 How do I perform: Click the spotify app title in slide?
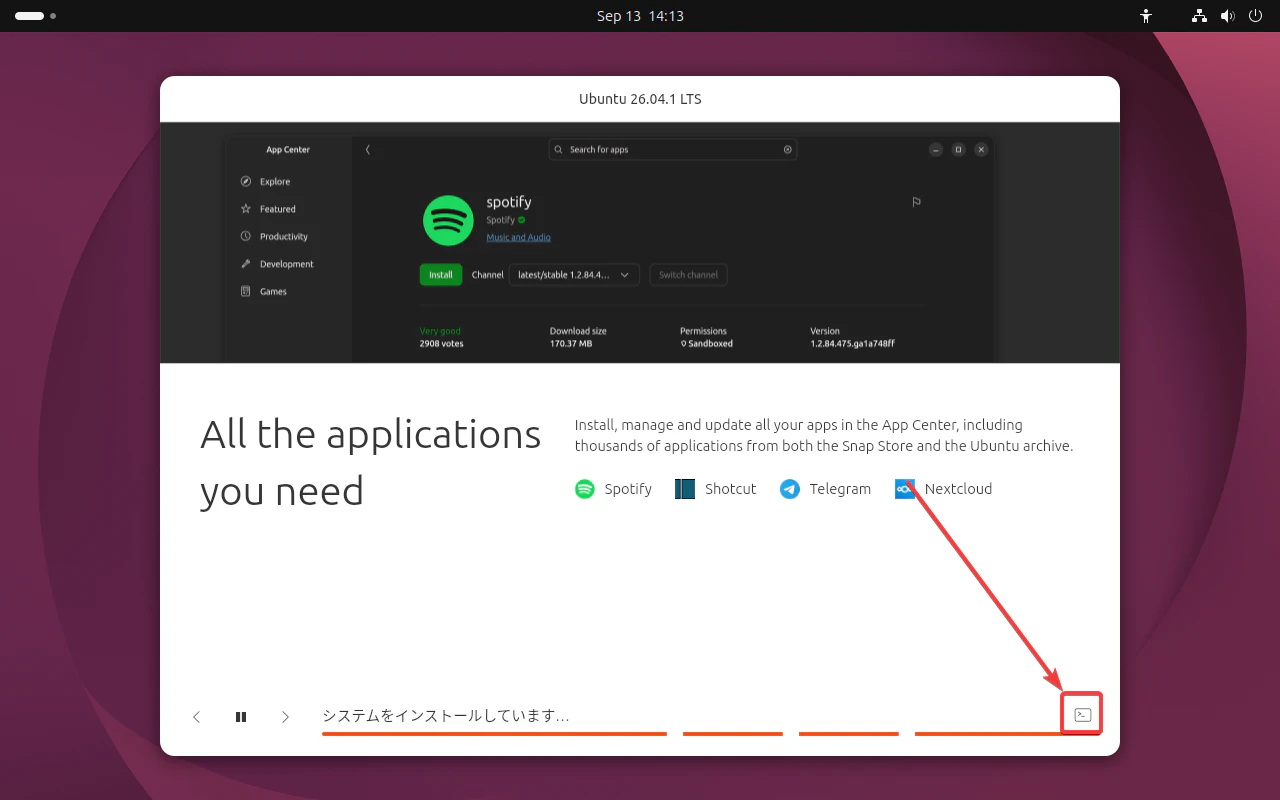[509, 202]
